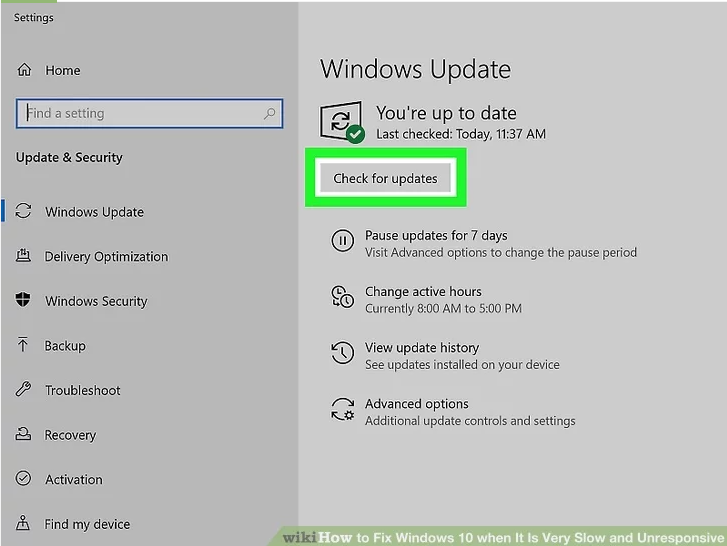Open Pause updates for 7 days

[436, 236]
